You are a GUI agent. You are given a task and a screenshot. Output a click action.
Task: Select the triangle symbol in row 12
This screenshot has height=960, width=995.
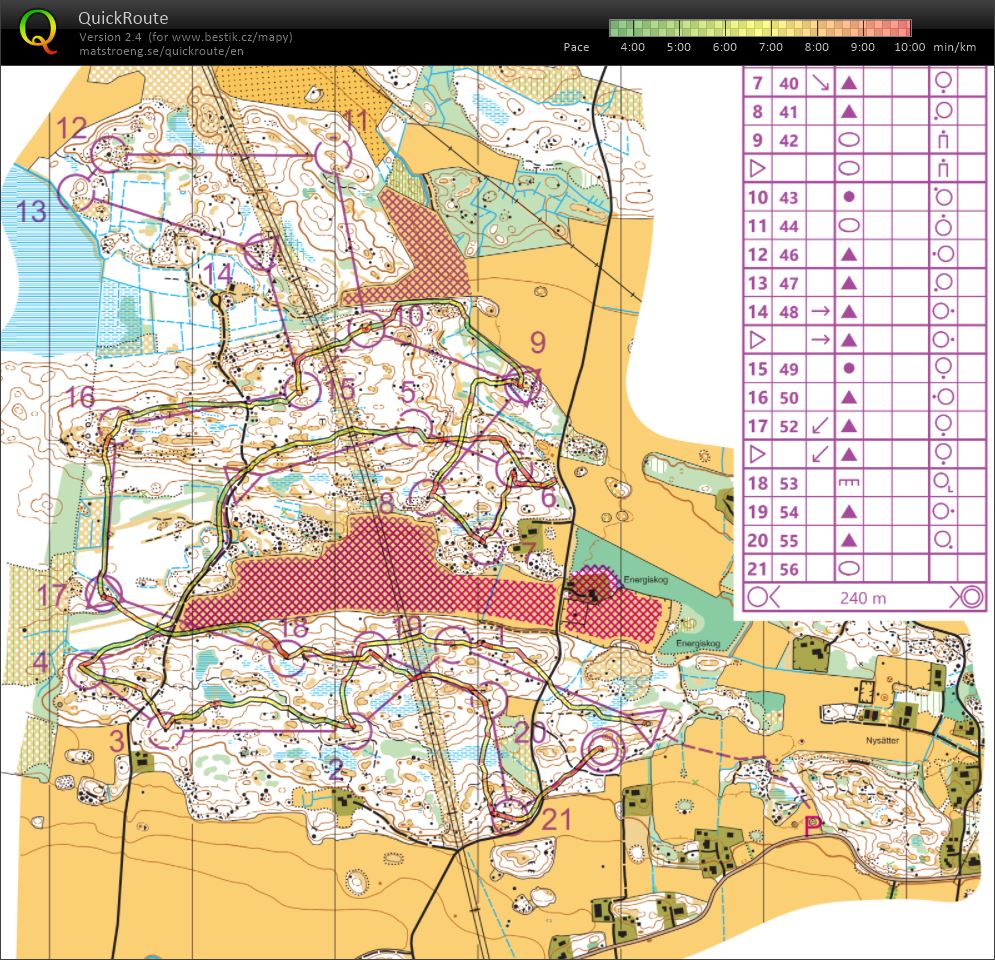[849, 255]
